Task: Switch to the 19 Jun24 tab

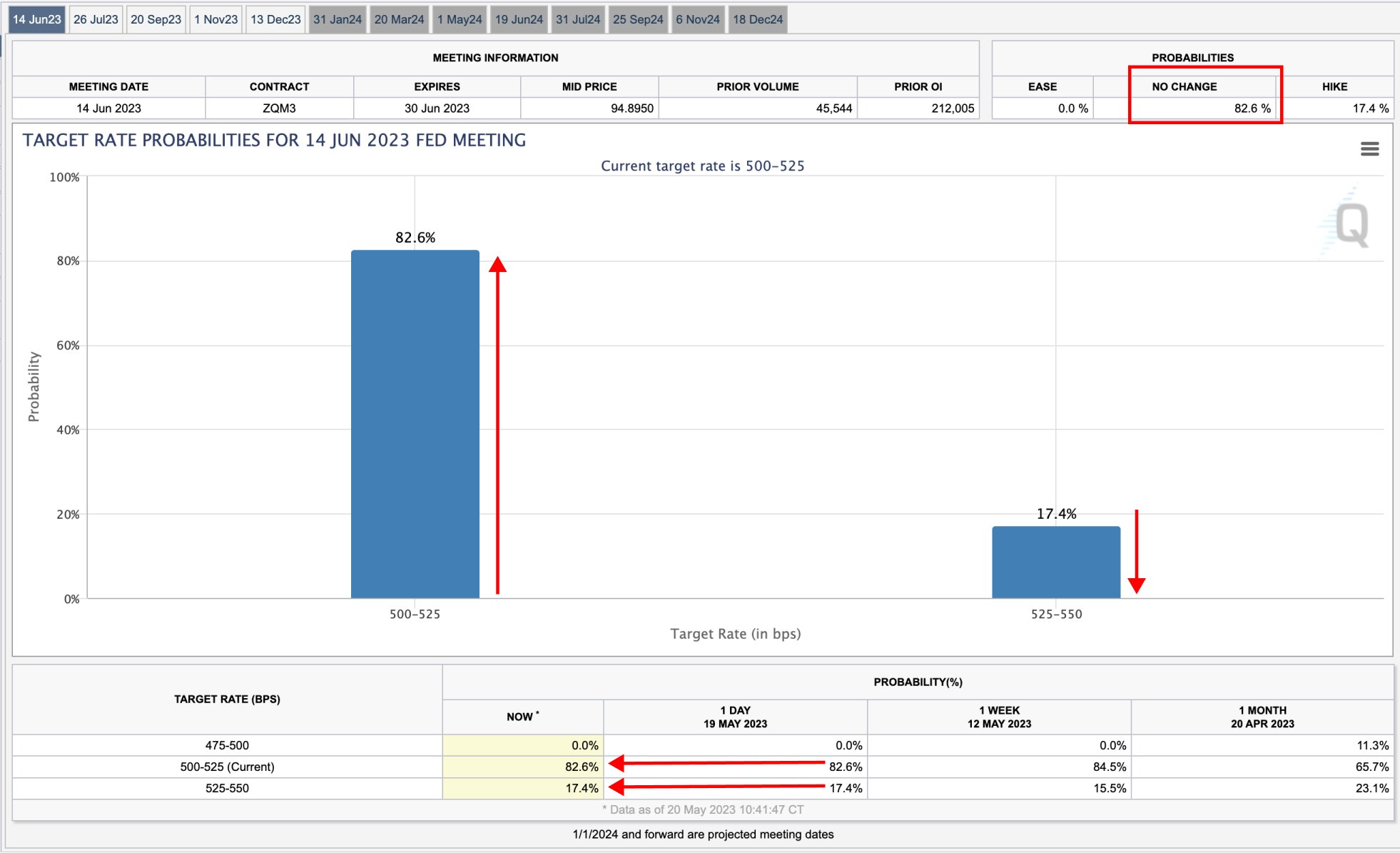Action: point(519,19)
